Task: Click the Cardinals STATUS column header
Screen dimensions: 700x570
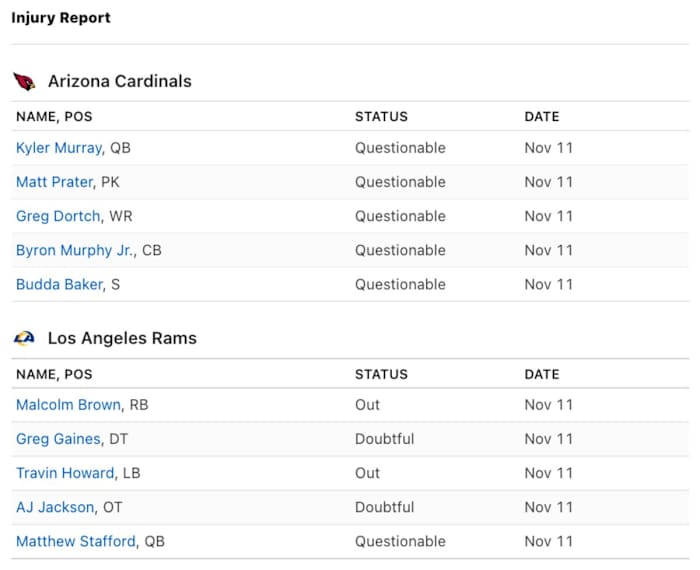Action: pos(381,117)
